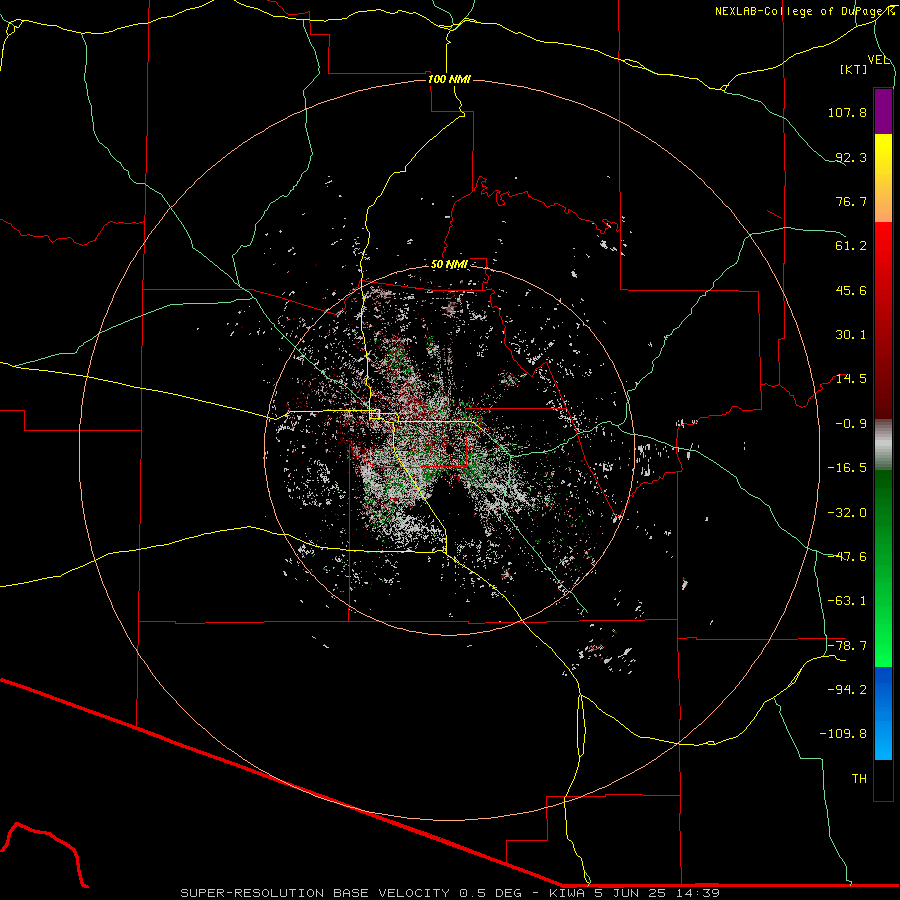Click the TH legend label
Image resolution: width=900 pixels, height=900 pixels.
(x=859, y=779)
